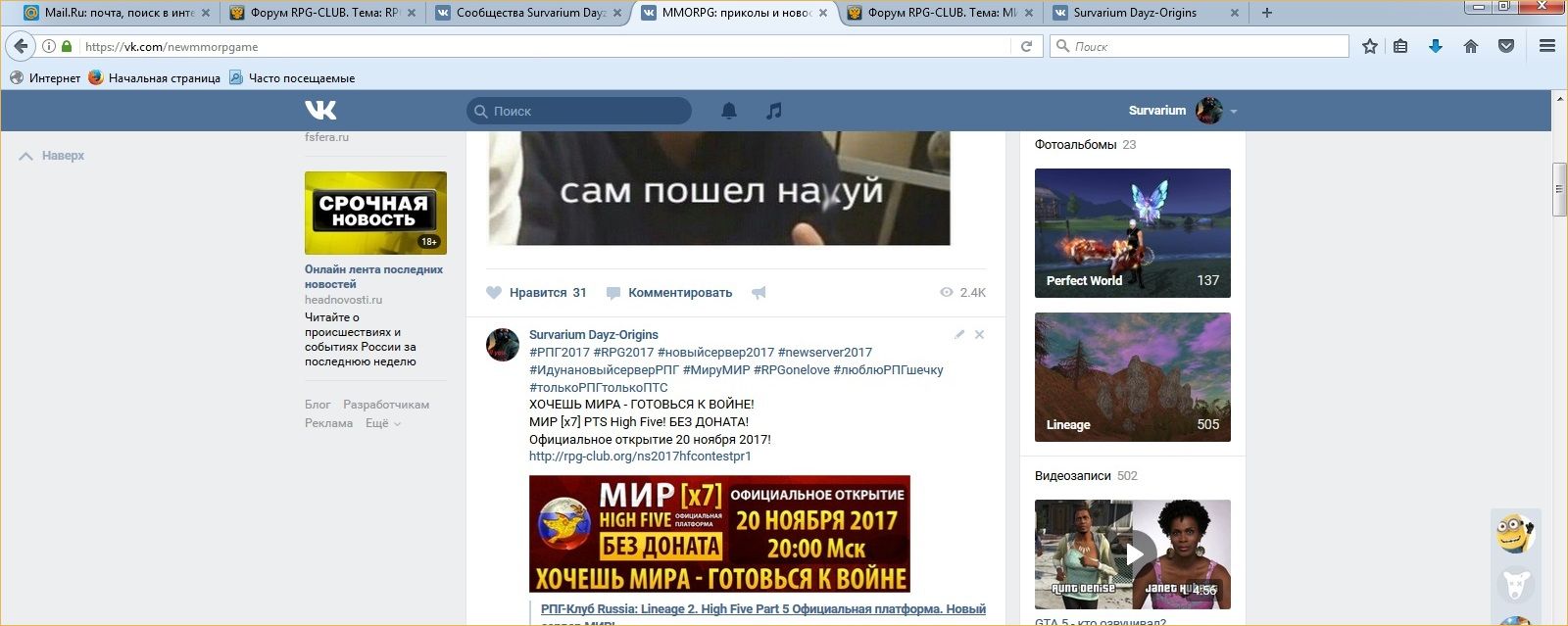Open a new browser tab
This screenshot has height=626, width=1568.
(1267, 13)
